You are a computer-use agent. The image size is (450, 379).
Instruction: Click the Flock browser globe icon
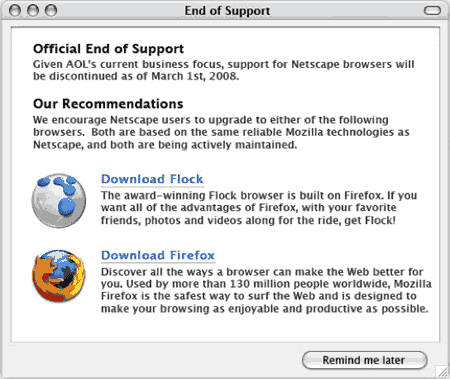click(59, 201)
